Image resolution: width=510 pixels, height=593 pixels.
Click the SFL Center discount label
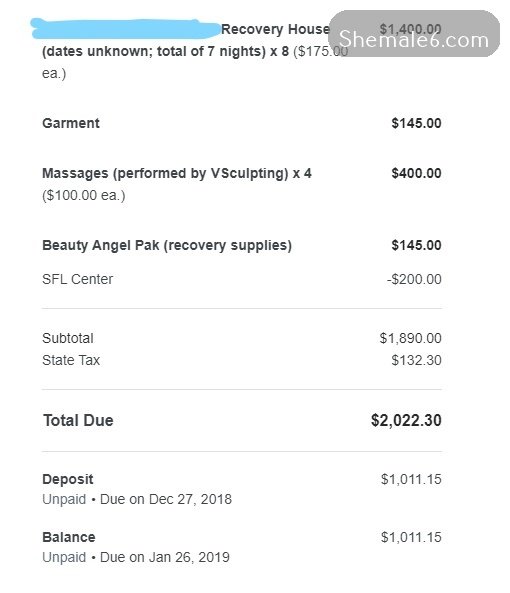click(x=77, y=279)
